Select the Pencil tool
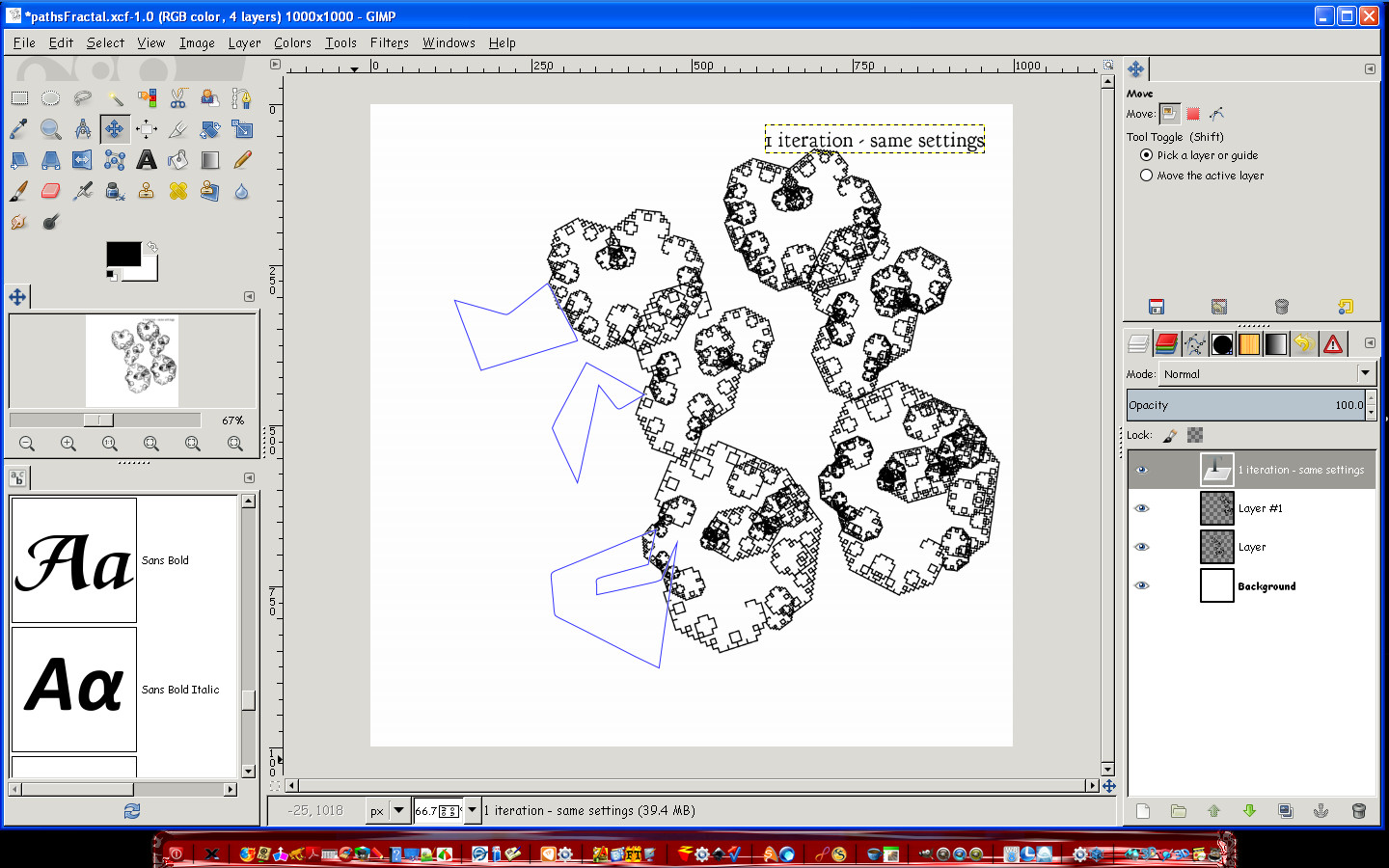Image resolution: width=1389 pixels, height=868 pixels. coord(242,160)
